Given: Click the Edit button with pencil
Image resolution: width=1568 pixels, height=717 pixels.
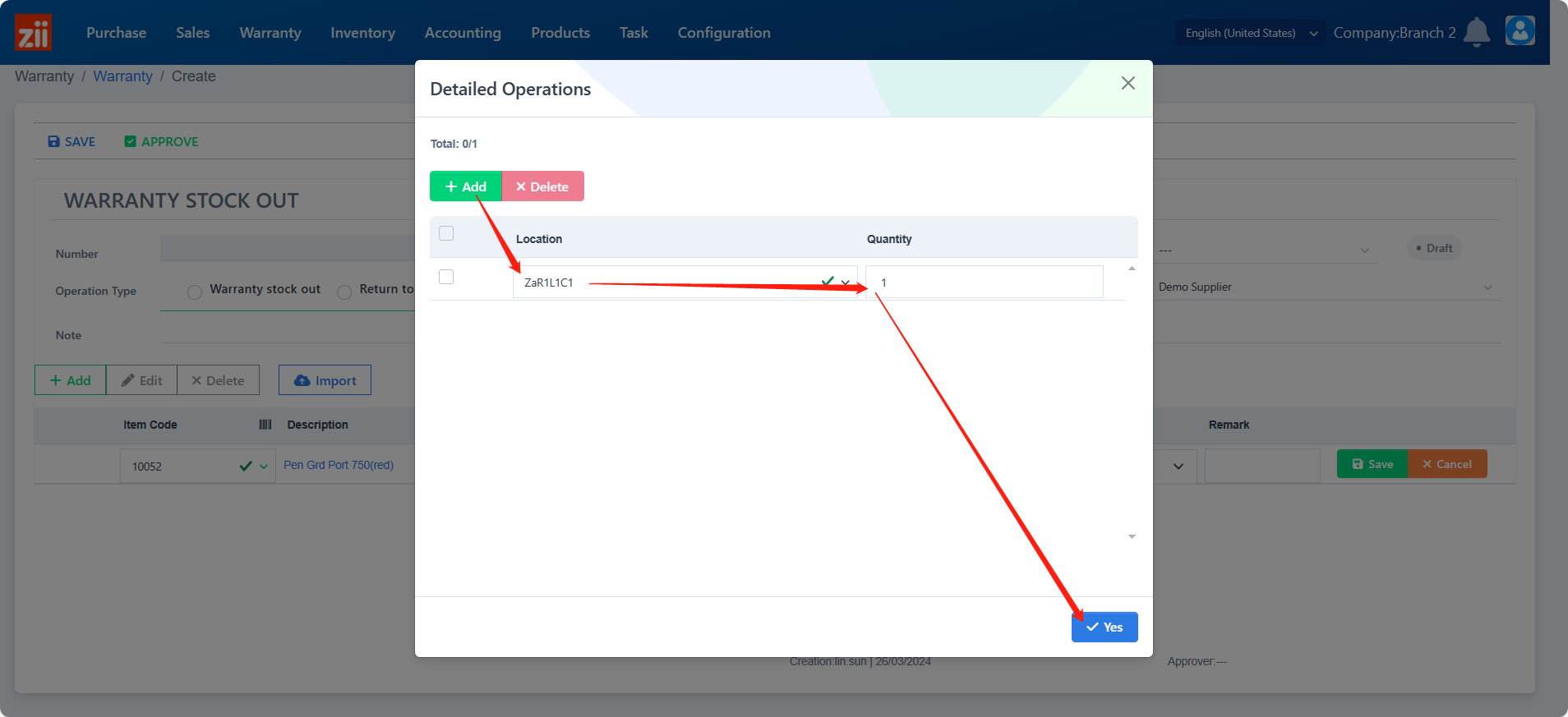Looking at the screenshot, I should pos(141,380).
